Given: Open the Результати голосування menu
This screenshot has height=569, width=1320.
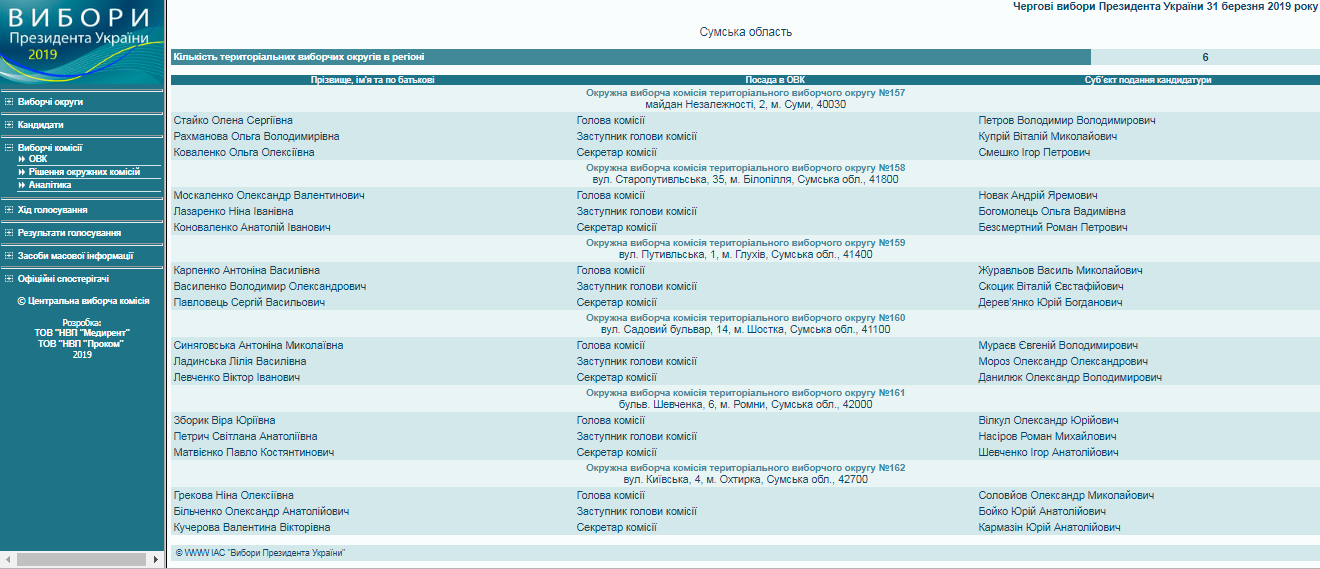Looking at the screenshot, I should [69, 233].
